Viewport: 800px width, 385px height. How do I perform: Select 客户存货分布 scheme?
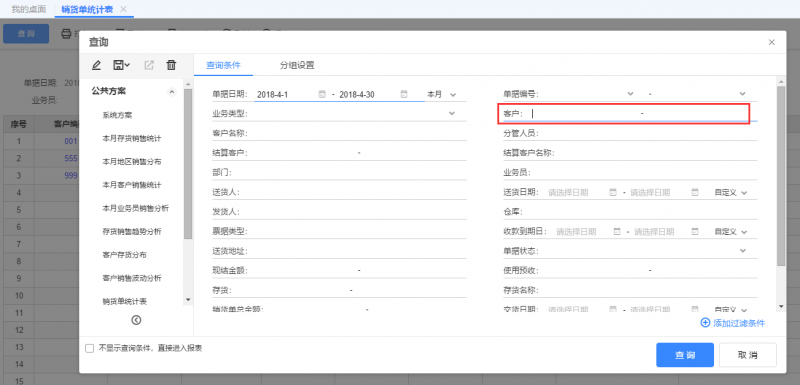coord(124,254)
